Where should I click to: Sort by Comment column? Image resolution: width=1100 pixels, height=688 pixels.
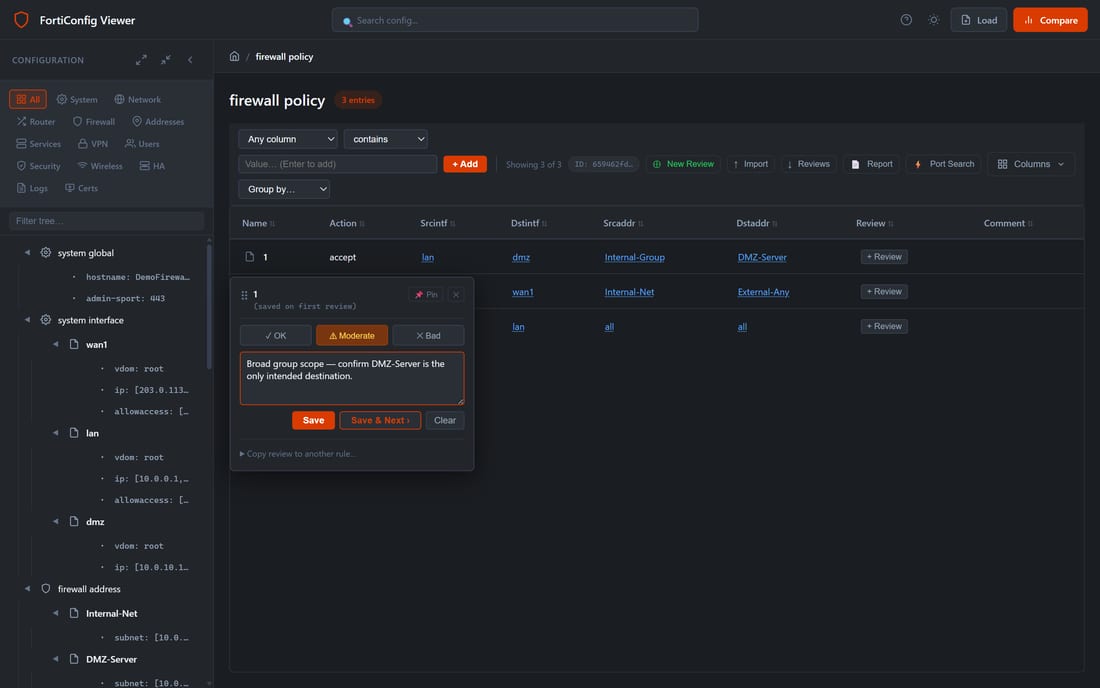click(1008, 223)
